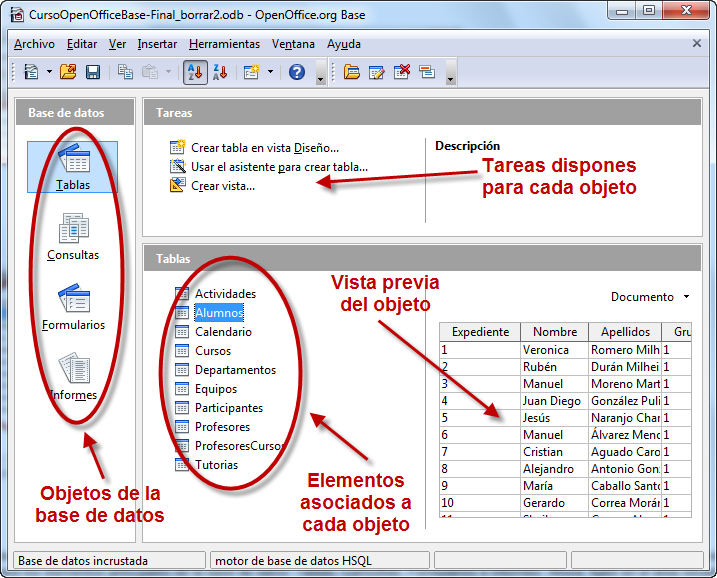Click the Romero Milh surname cell

point(625,350)
